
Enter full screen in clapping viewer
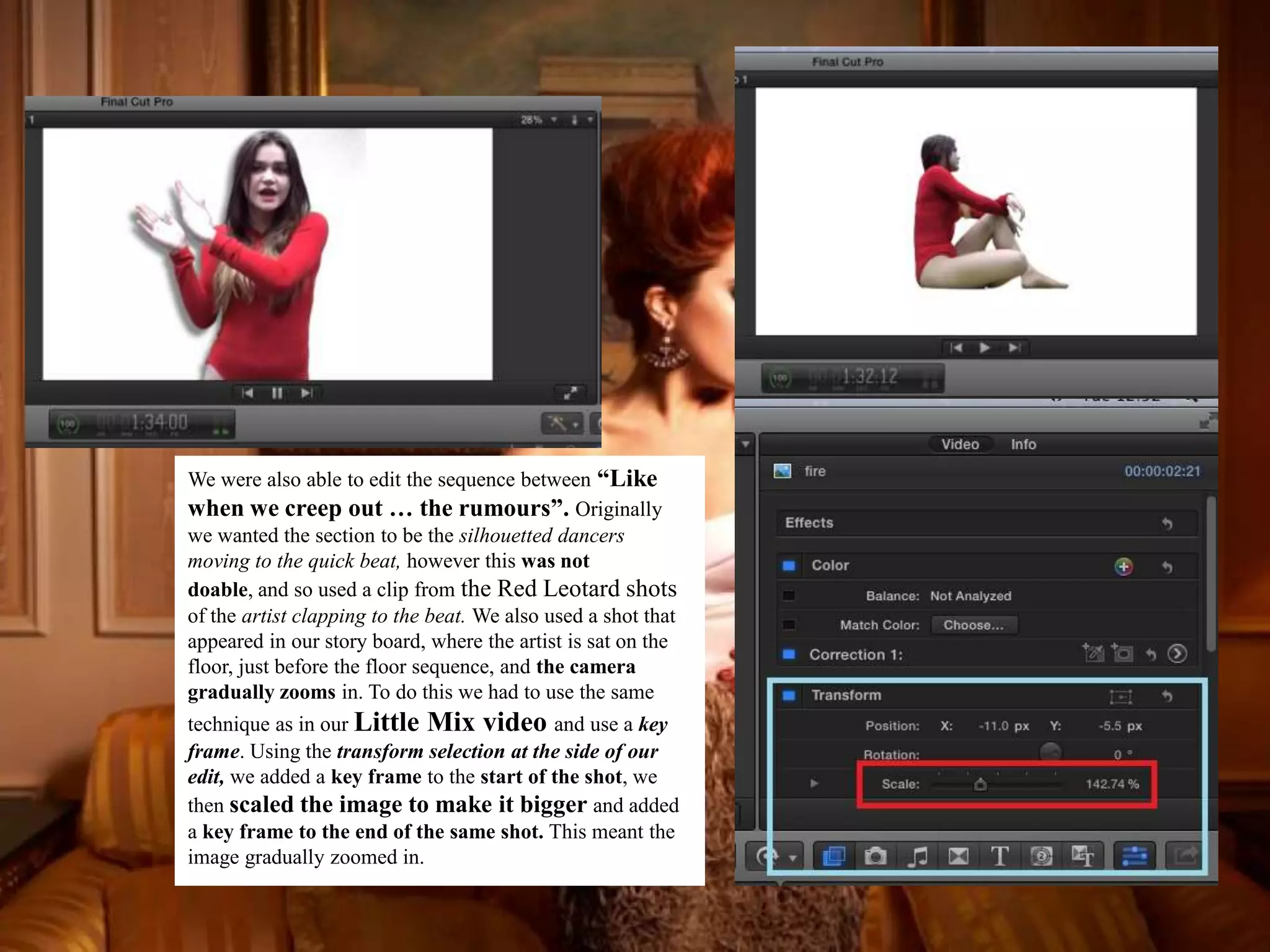coord(570,392)
